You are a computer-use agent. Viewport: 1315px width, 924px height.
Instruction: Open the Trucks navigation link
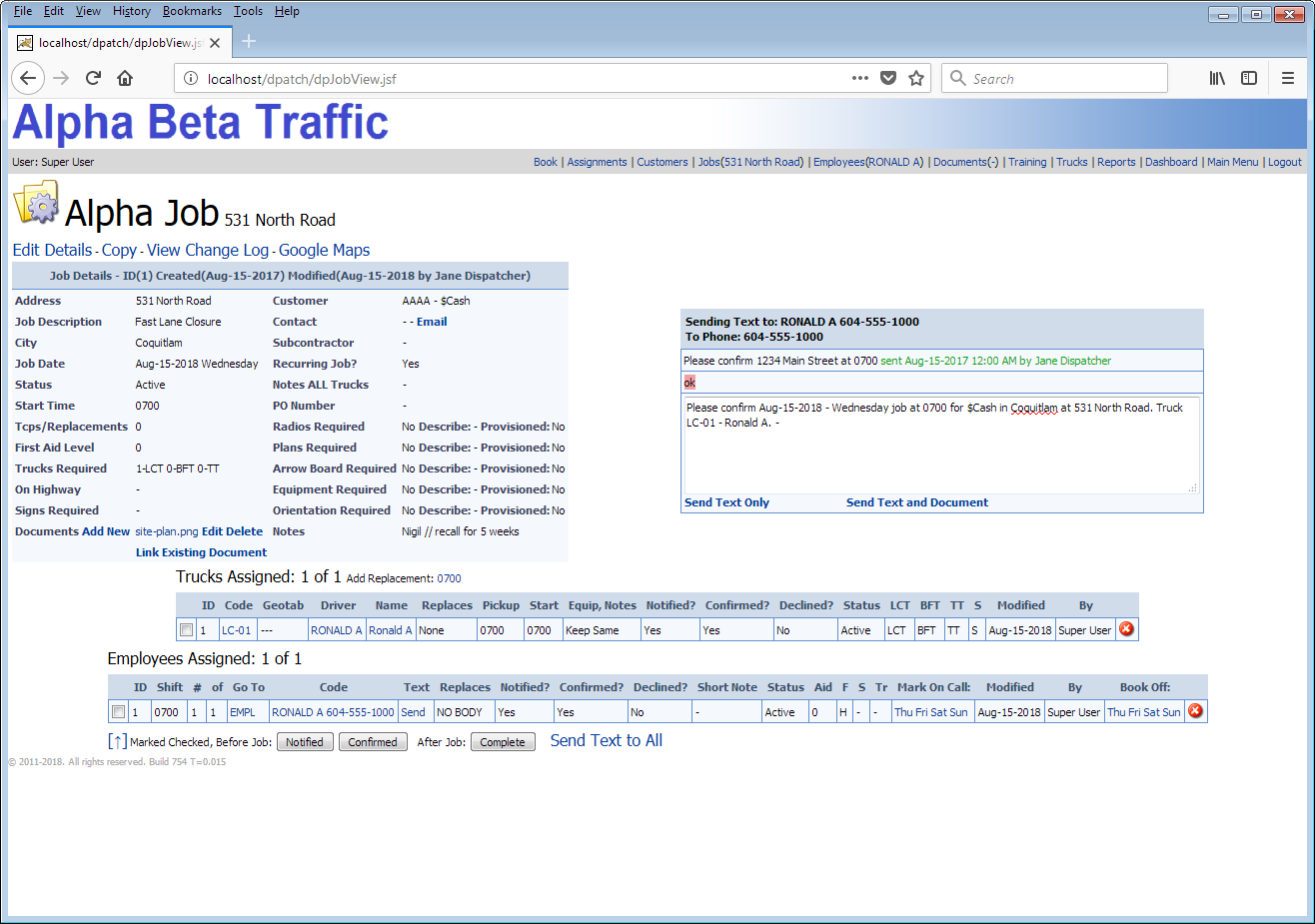pyautogui.click(x=1072, y=162)
